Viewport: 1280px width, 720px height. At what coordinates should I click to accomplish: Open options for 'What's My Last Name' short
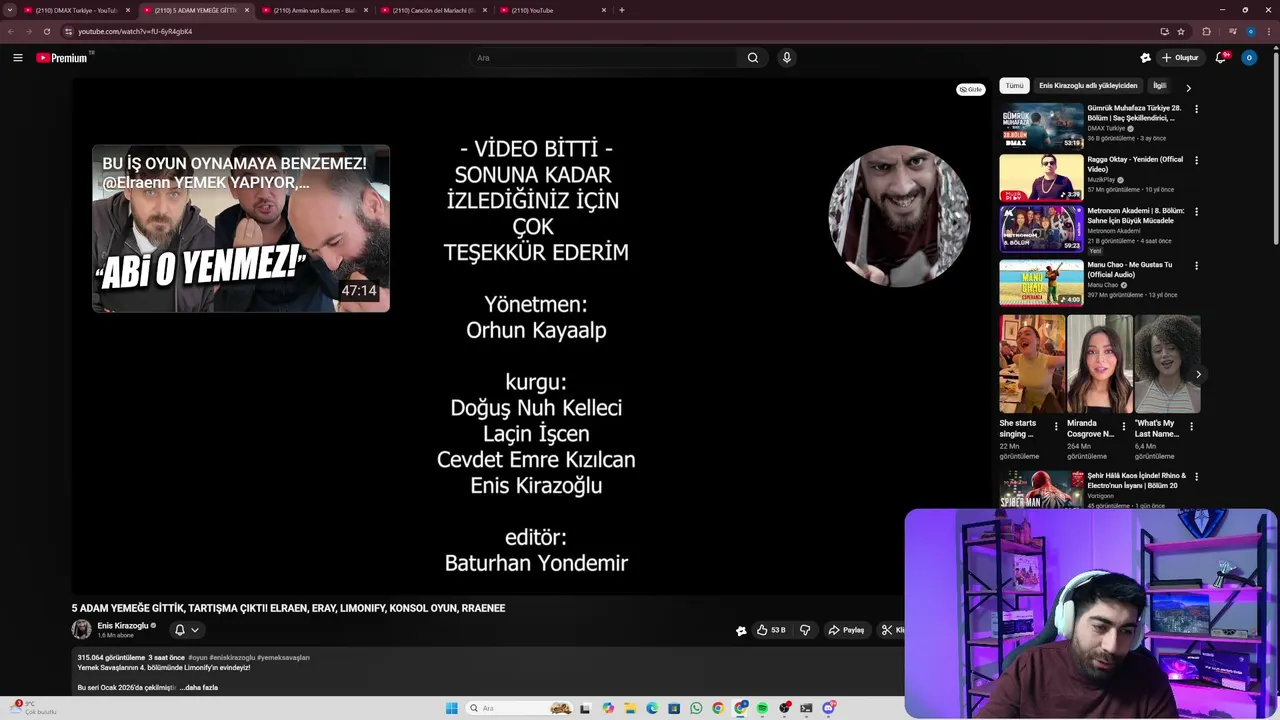1191,426
